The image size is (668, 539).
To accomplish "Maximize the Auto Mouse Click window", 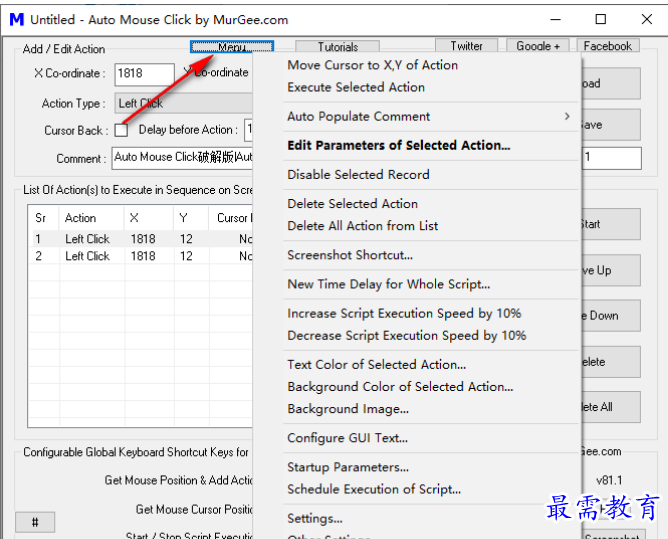I will [x=601, y=19].
